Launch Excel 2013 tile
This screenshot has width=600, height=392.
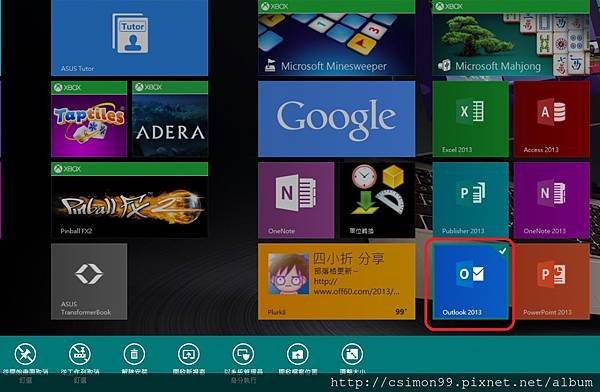point(470,119)
